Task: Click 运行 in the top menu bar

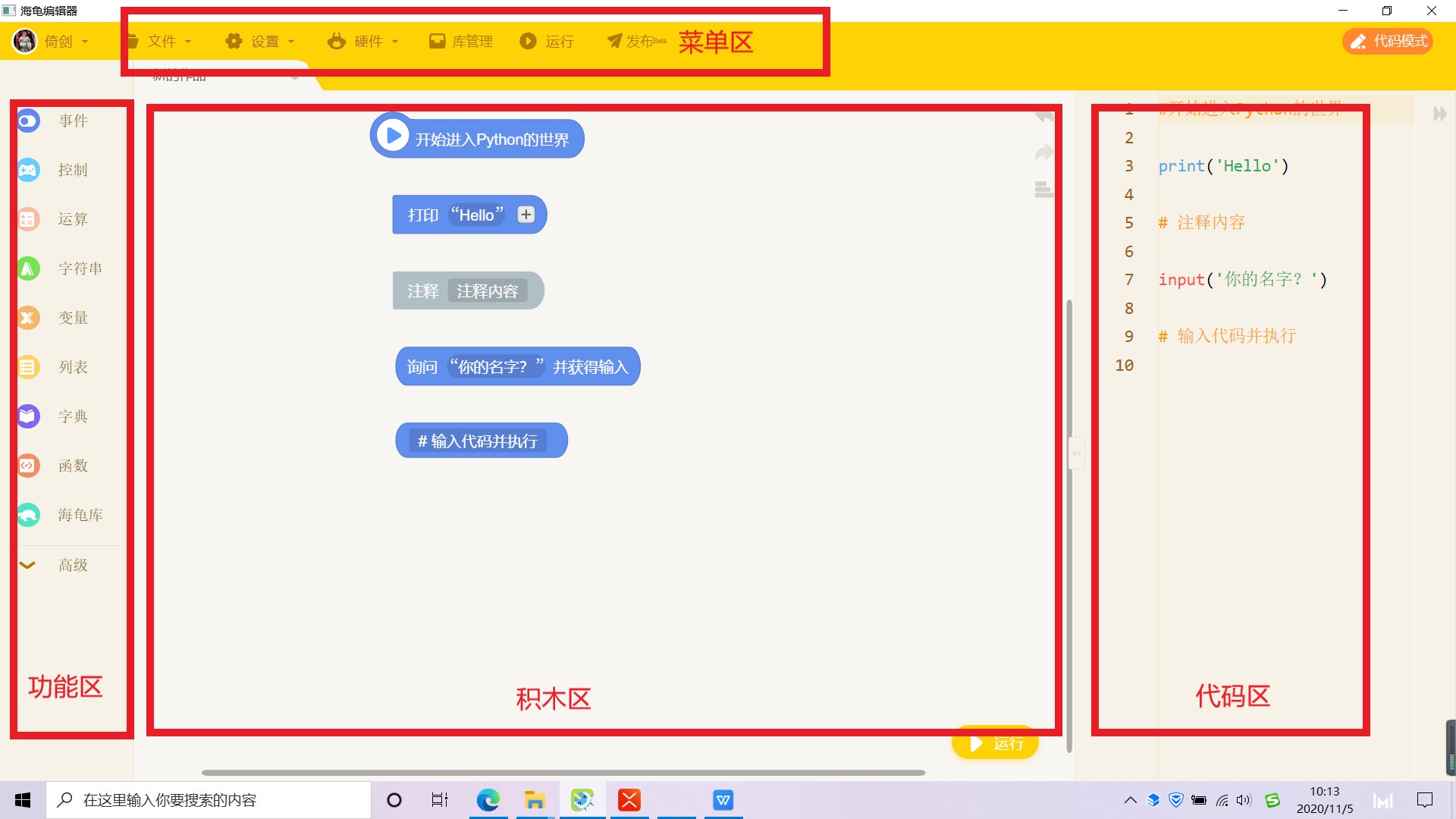Action: (x=547, y=41)
